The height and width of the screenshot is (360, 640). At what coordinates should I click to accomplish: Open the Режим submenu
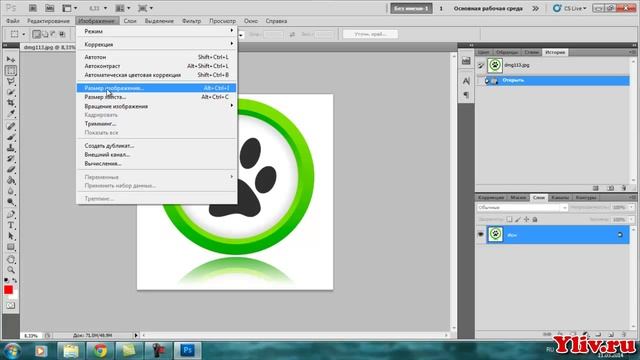point(156,31)
